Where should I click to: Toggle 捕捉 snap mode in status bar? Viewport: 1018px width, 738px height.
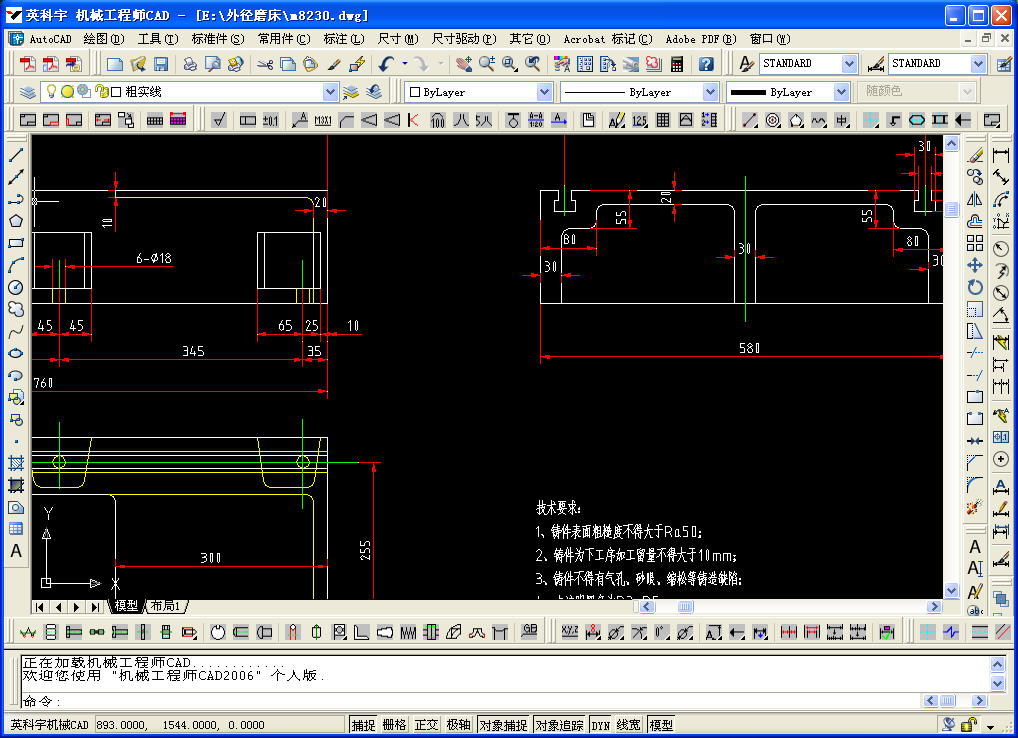[x=364, y=725]
